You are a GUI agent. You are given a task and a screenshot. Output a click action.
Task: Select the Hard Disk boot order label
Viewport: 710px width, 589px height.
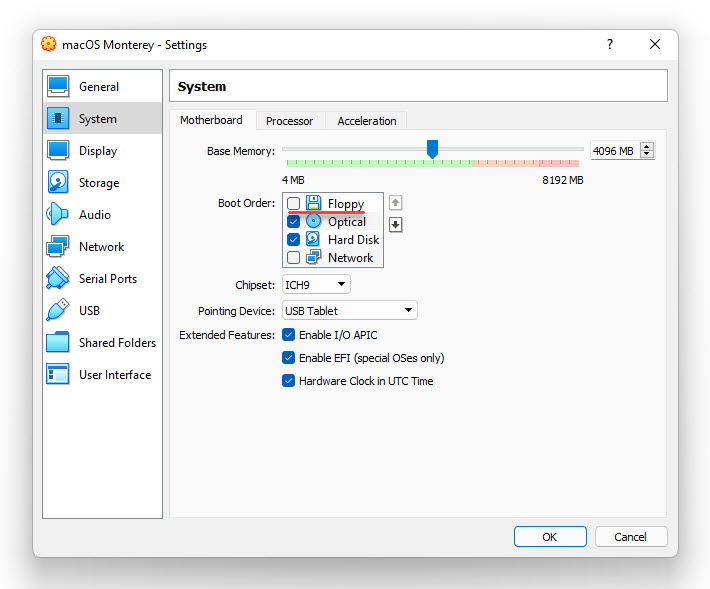[x=354, y=239]
